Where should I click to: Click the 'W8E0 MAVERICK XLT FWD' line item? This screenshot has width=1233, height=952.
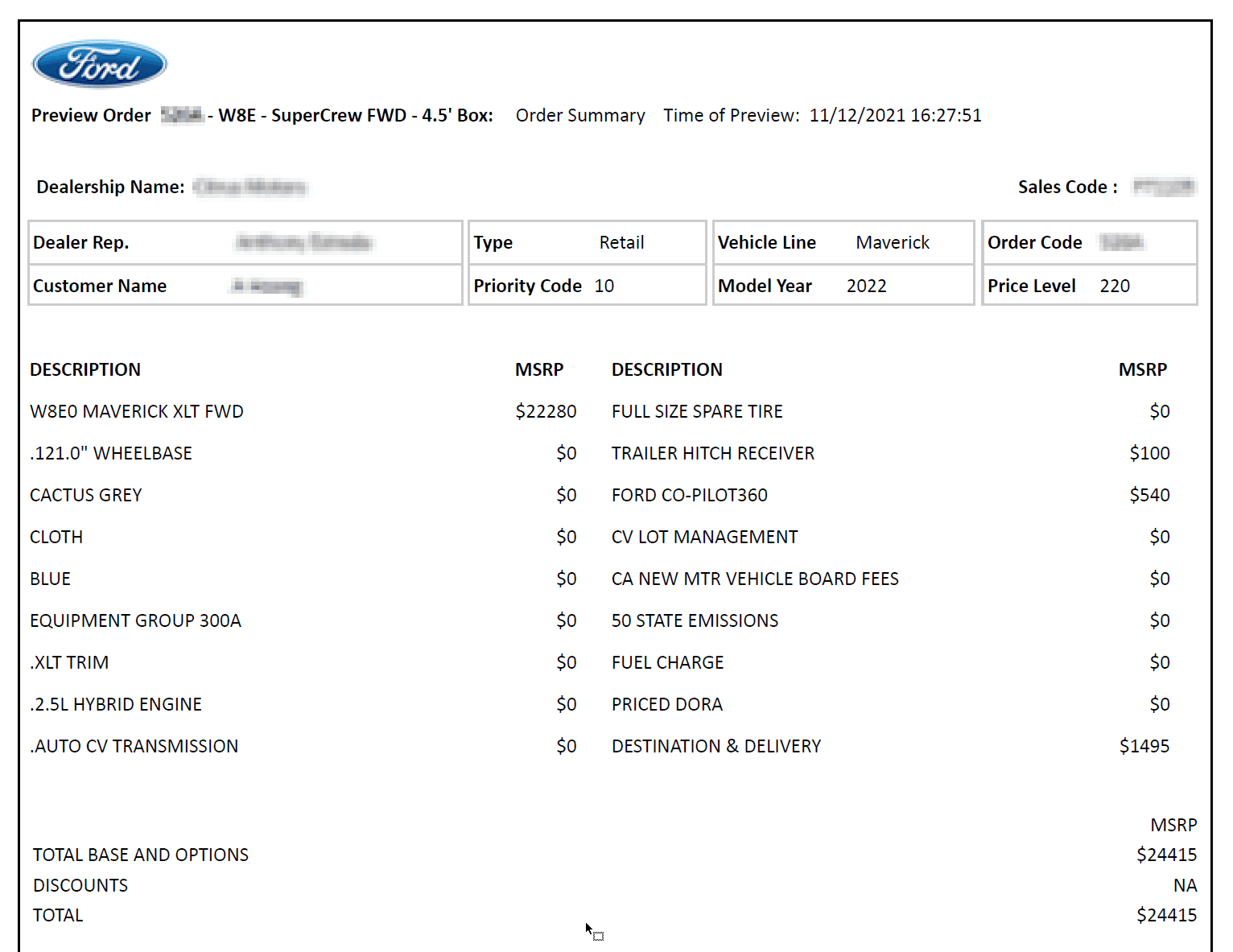(x=137, y=412)
